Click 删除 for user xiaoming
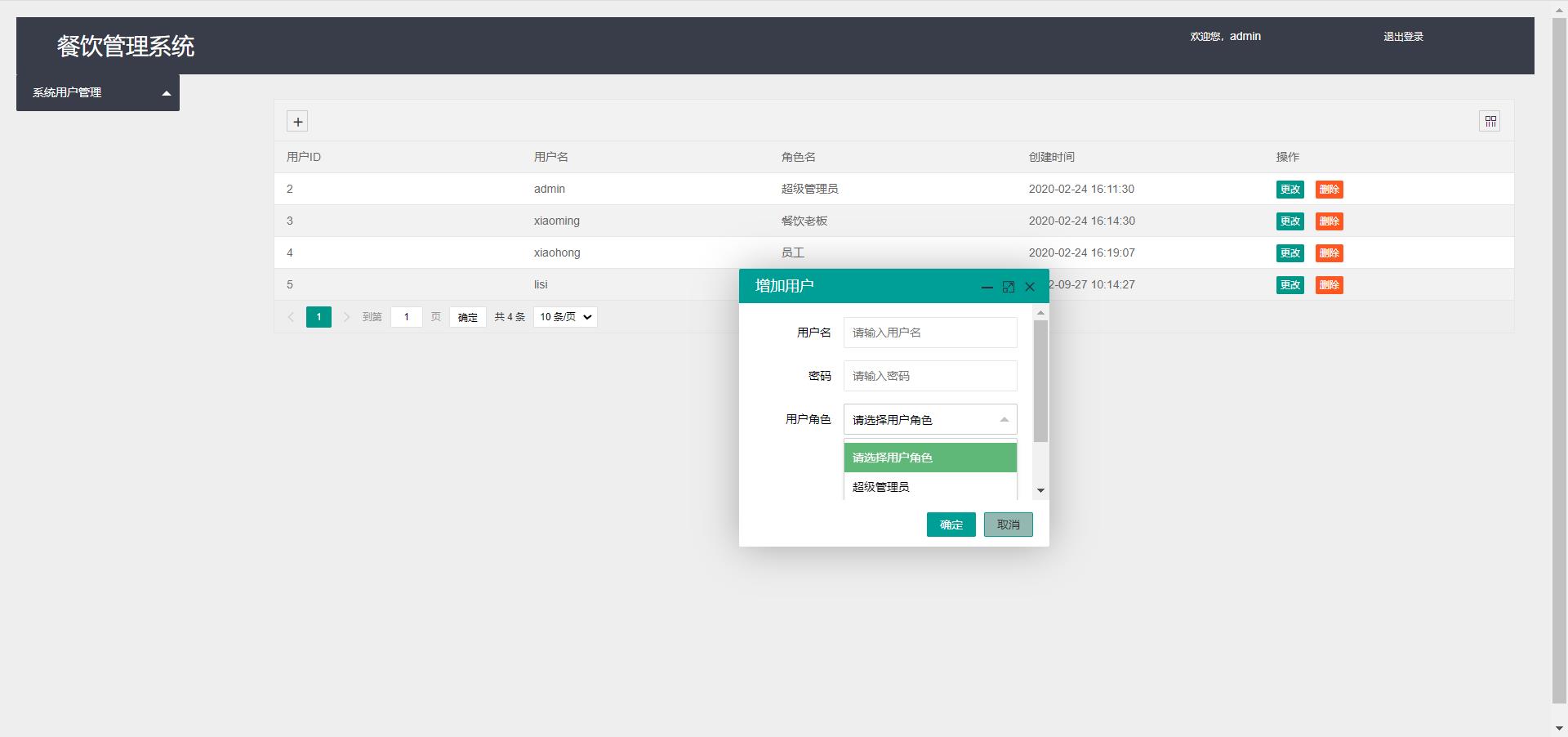 click(x=1330, y=221)
